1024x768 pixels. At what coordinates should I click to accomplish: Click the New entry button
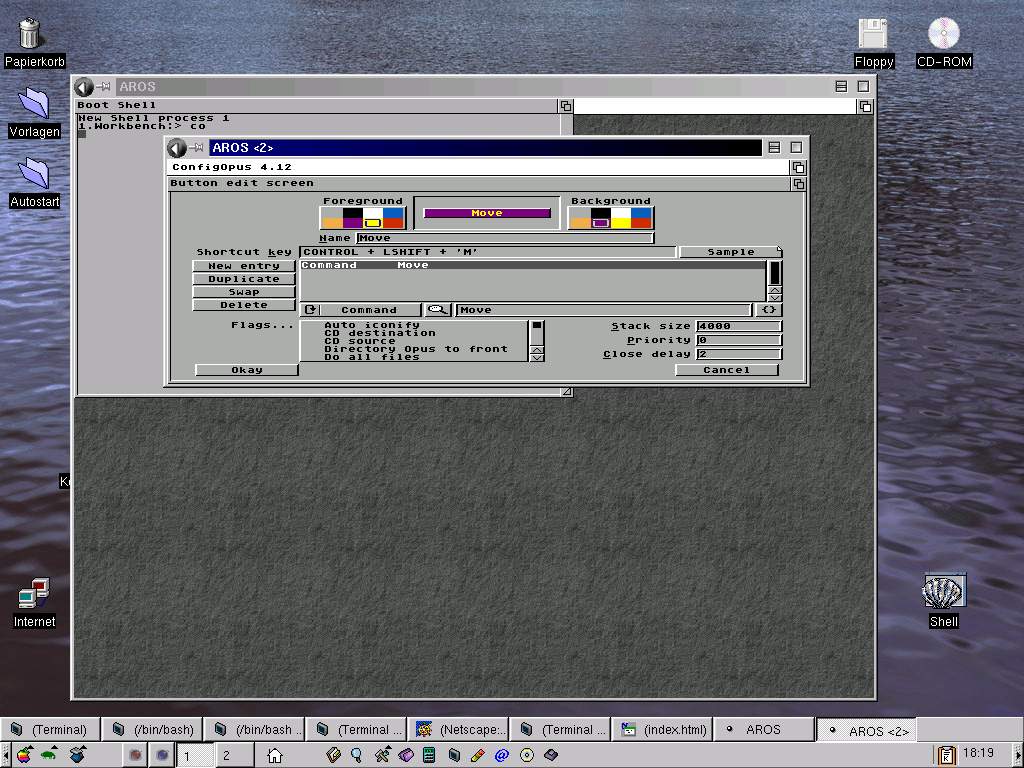(x=243, y=266)
